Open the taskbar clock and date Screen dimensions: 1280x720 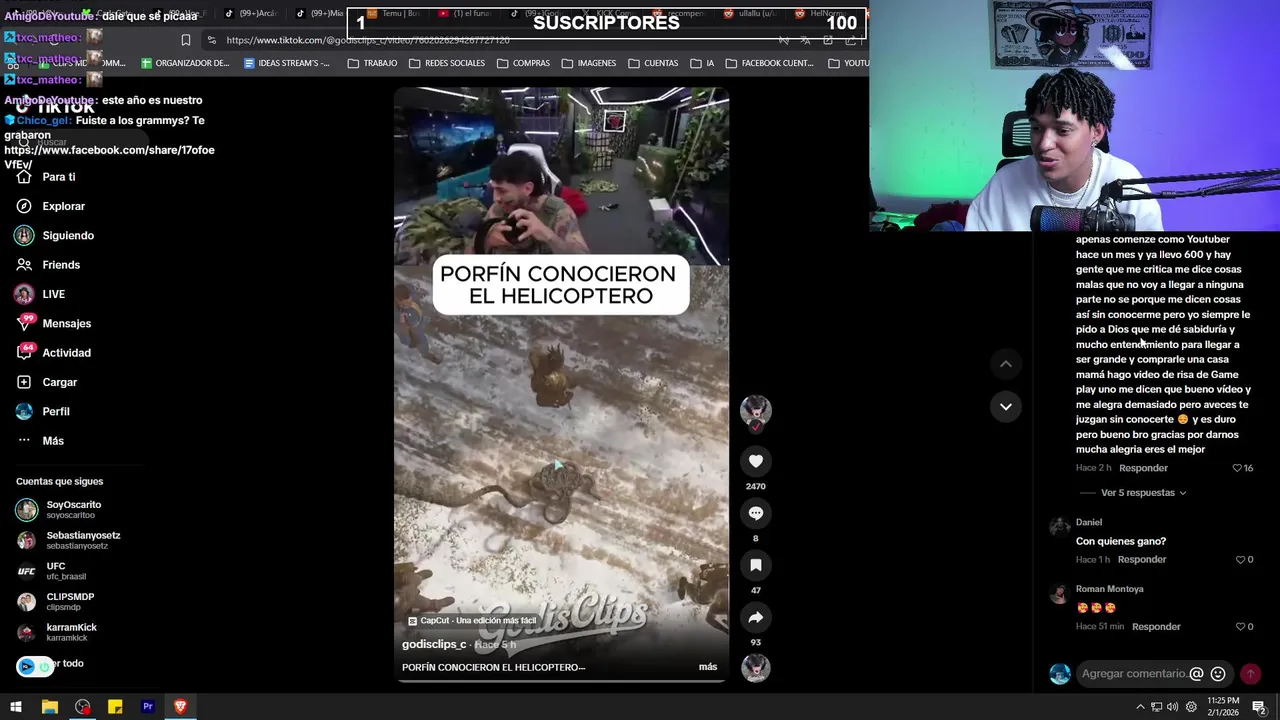coord(1223,706)
